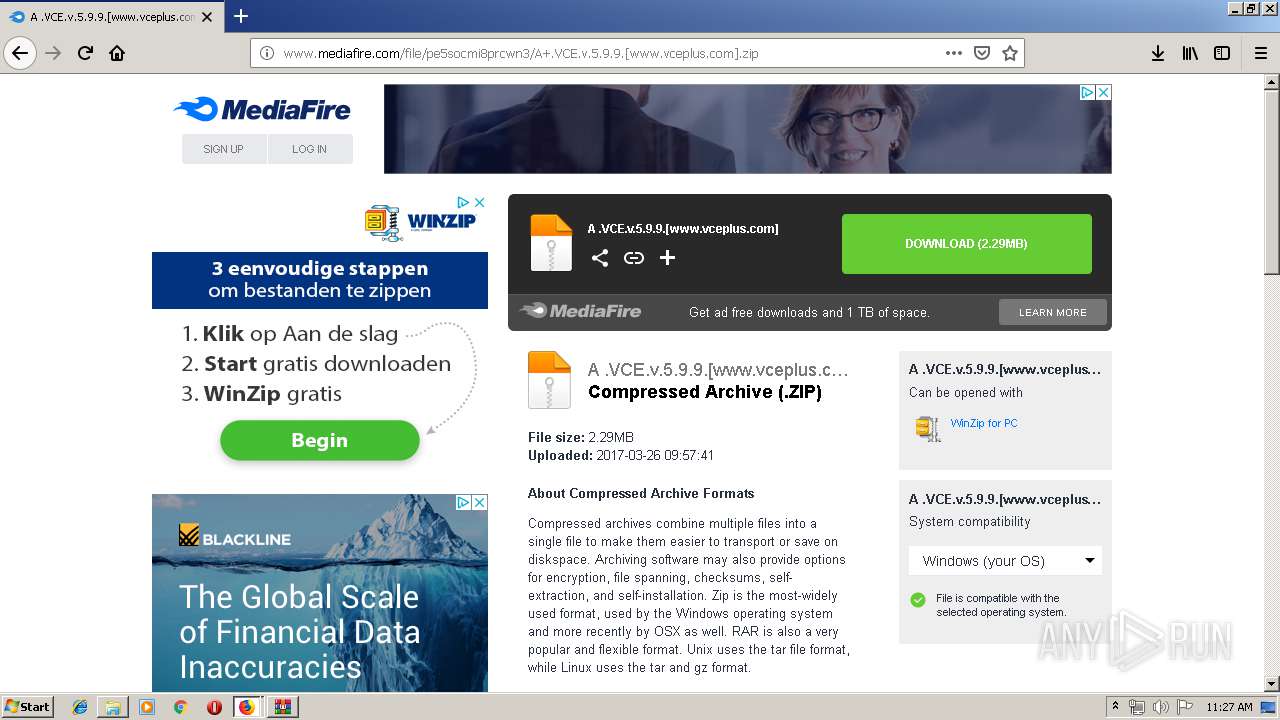
Task: Click DOWNLOAD (2.29MB) button
Action: click(x=966, y=244)
